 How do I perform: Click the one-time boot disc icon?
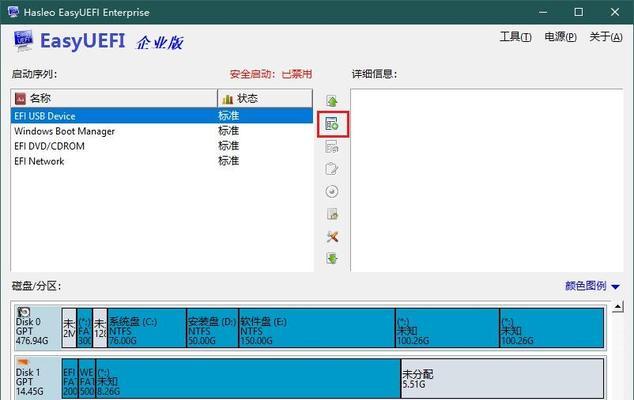pos(332,191)
